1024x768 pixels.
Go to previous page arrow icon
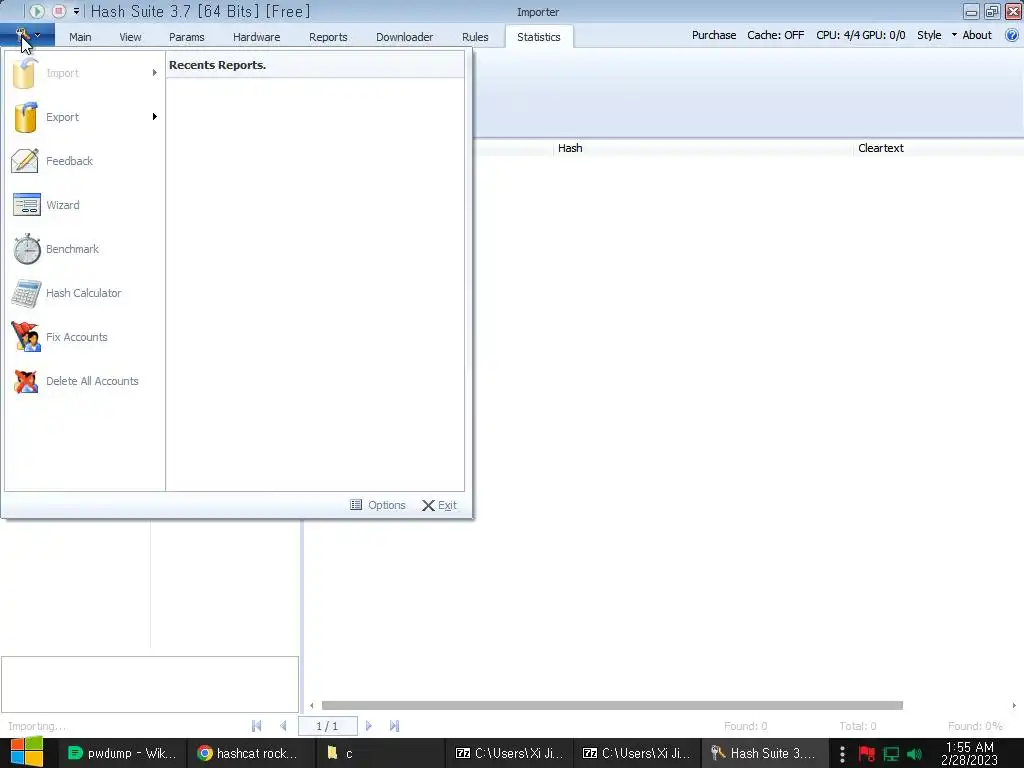tap(283, 726)
